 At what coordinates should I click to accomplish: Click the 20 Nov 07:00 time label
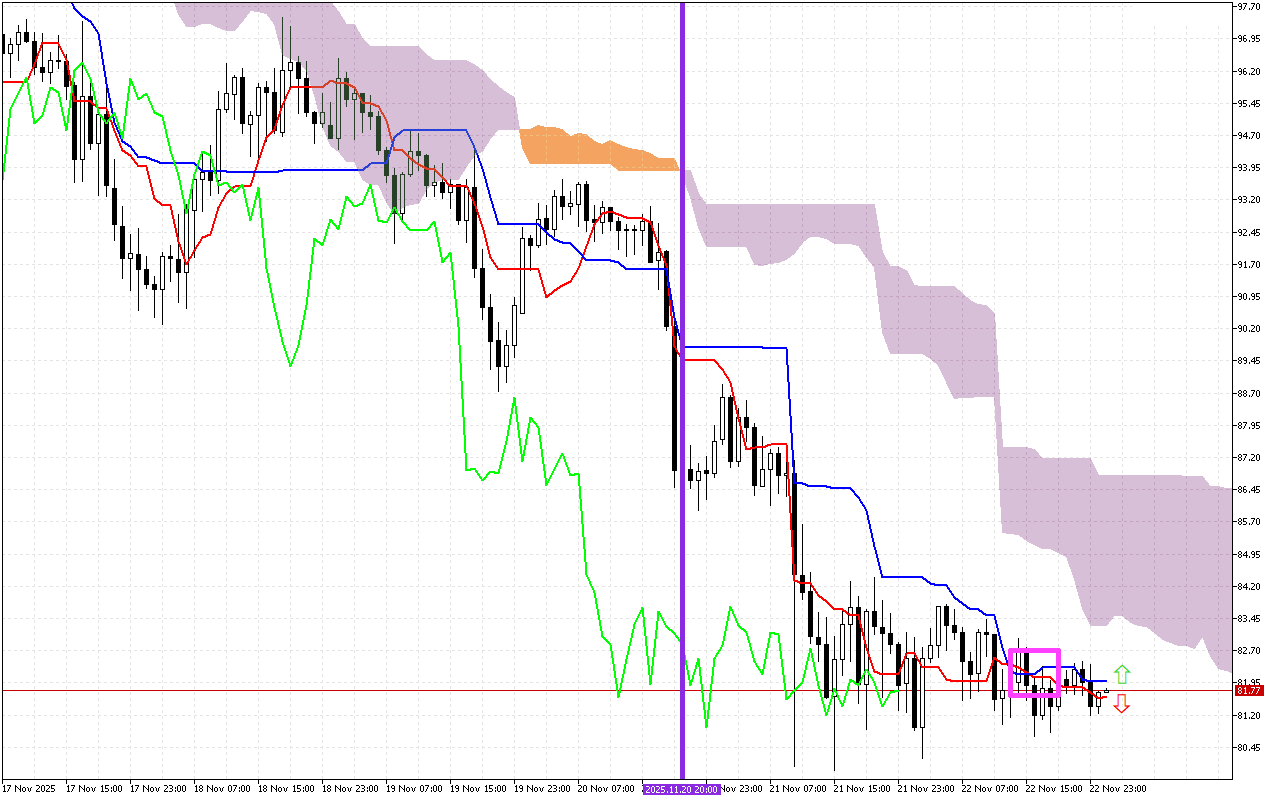click(604, 789)
